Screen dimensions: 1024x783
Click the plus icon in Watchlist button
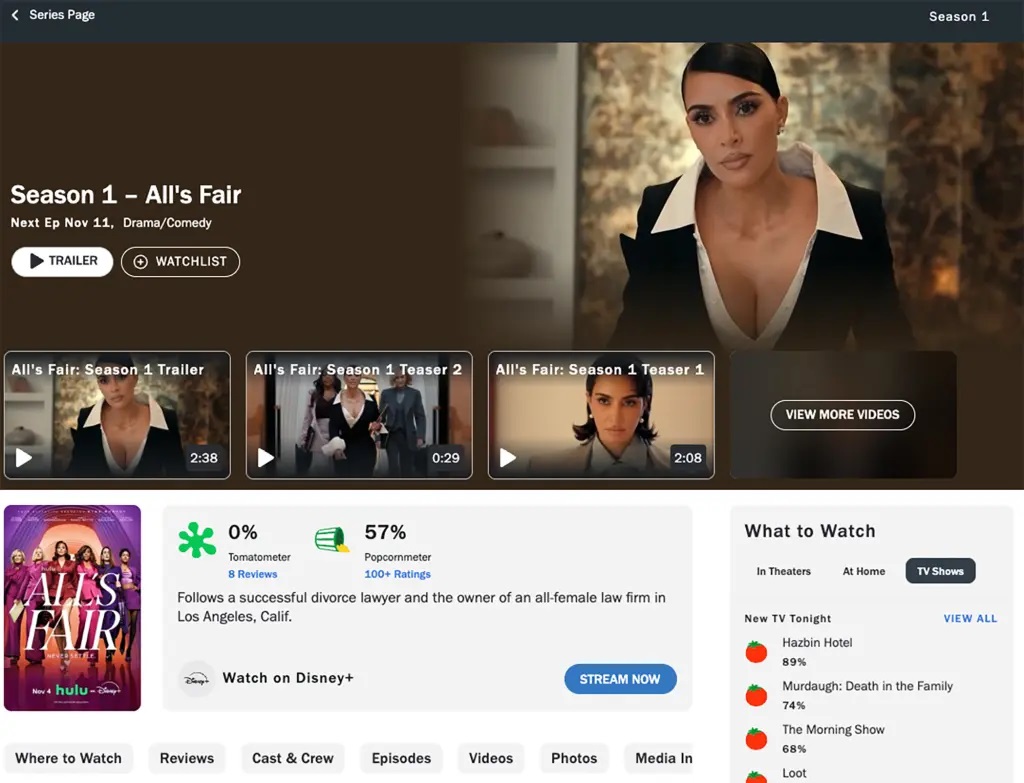coord(140,262)
